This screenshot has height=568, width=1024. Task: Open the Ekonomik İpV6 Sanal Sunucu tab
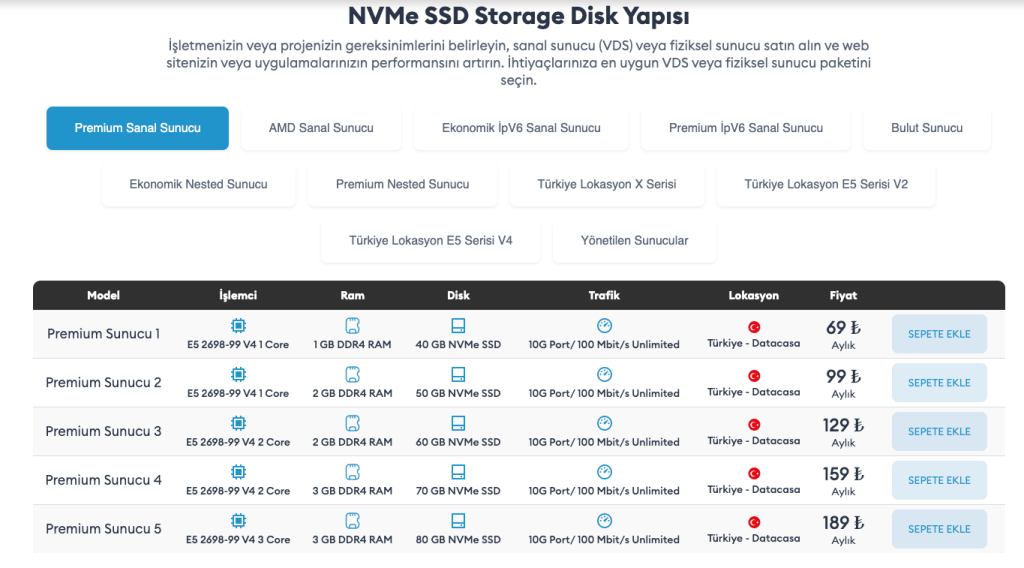(x=521, y=128)
